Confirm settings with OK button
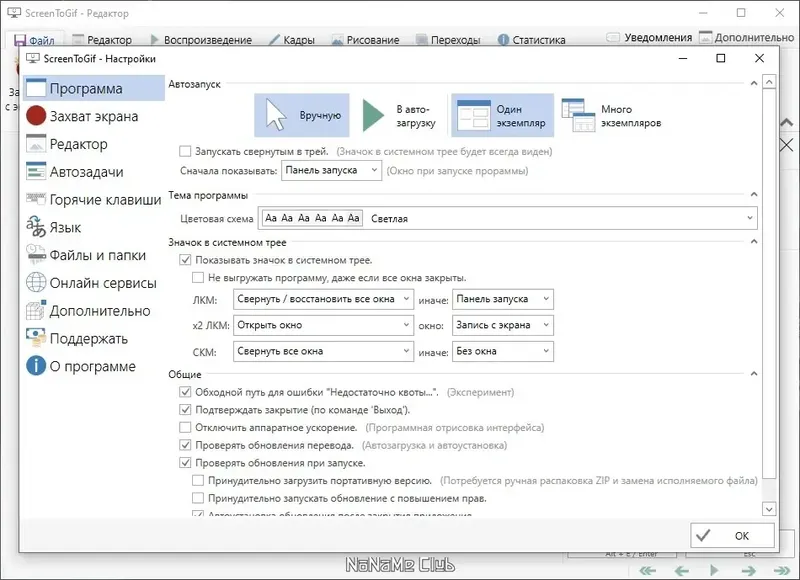This screenshot has width=800, height=580. pos(732,536)
